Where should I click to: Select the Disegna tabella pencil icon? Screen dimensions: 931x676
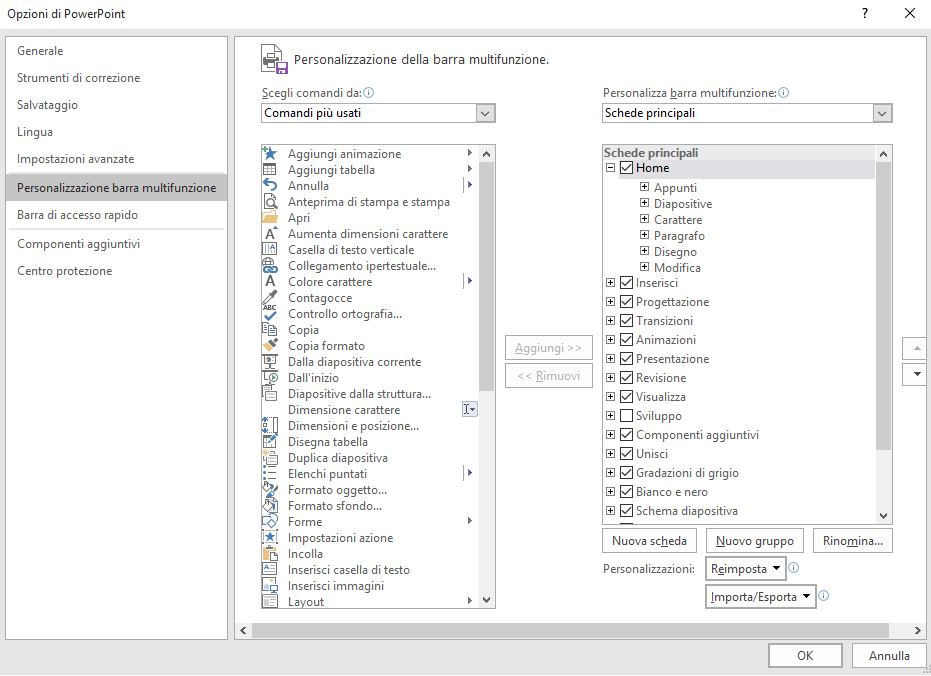pos(270,442)
